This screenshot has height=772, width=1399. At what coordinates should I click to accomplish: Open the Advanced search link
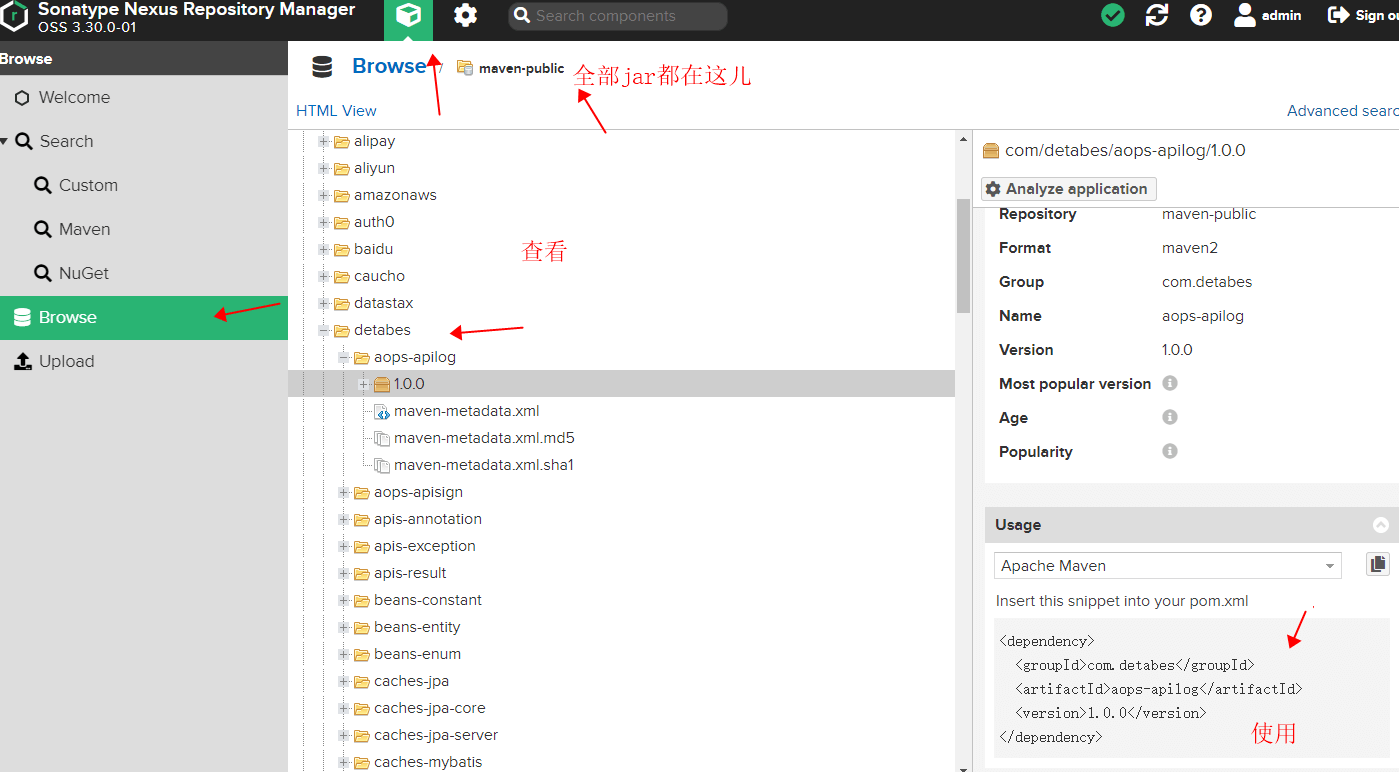(x=1342, y=111)
